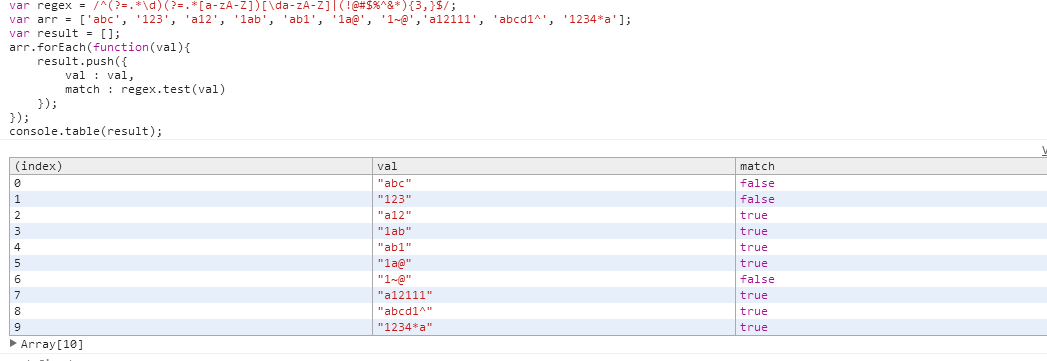1047x361 pixels.
Task: Click the arr.forEach(function(val){ line
Action: coord(100,47)
